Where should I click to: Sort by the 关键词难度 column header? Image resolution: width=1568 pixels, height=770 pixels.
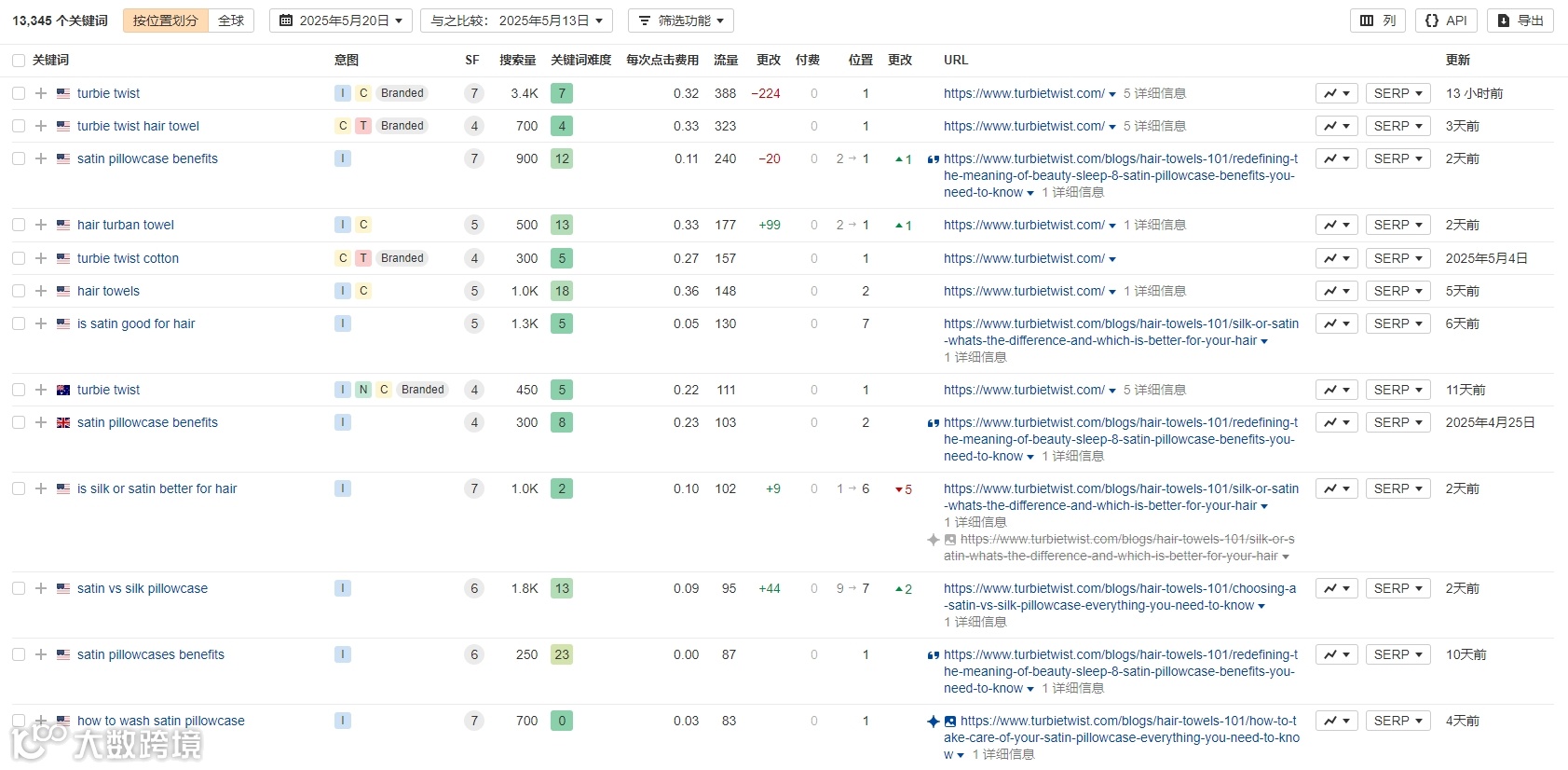tap(580, 60)
